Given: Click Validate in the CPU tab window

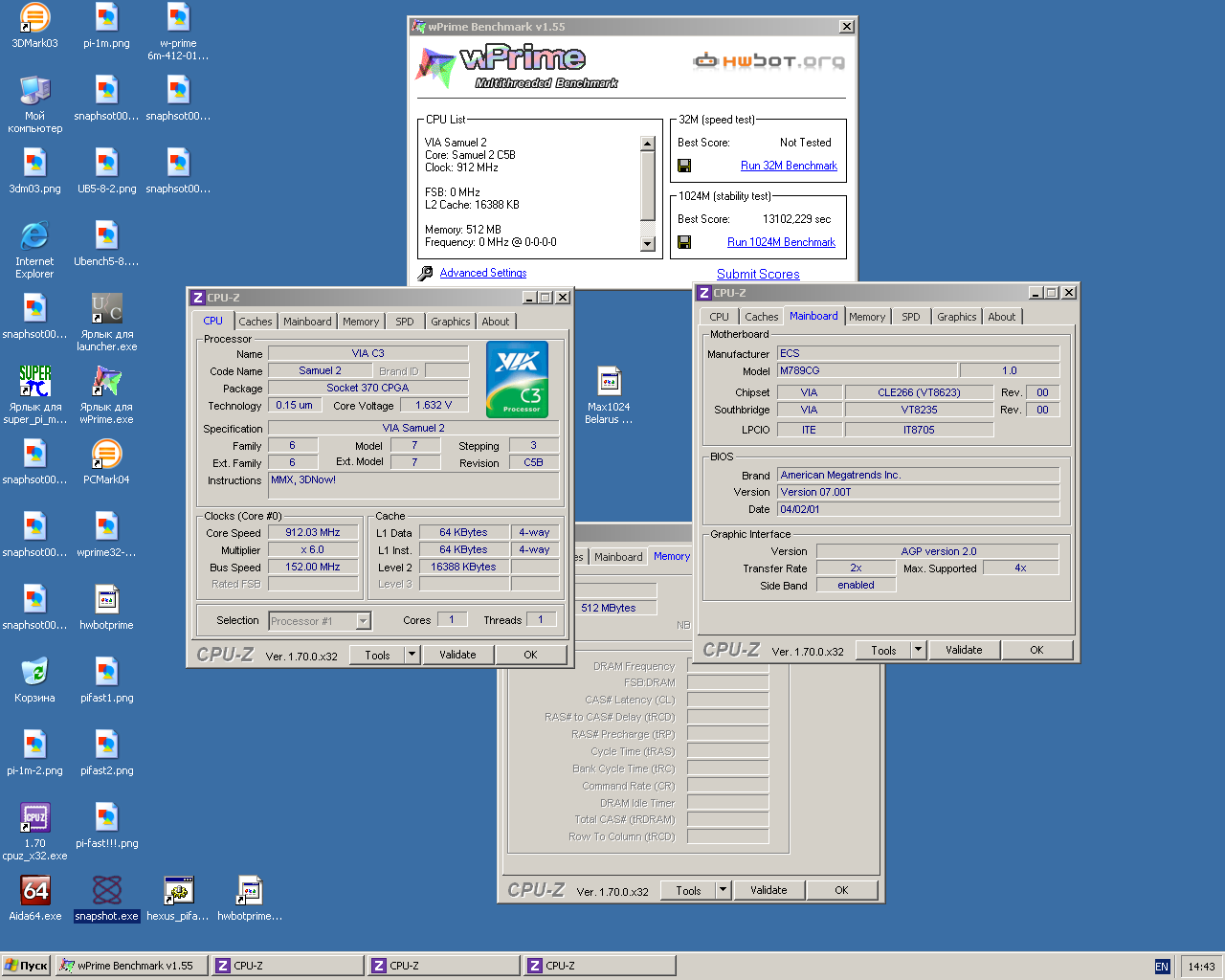Looking at the screenshot, I should (x=457, y=655).
